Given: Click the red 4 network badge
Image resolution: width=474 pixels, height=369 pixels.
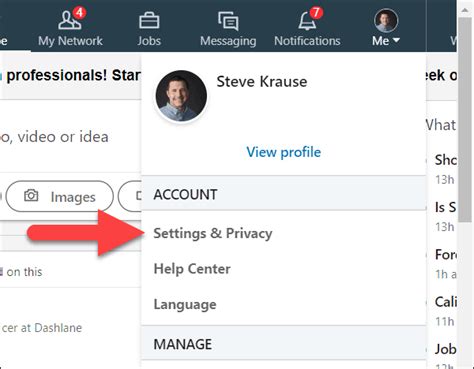Looking at the screenshot, I should pos(79,13).
